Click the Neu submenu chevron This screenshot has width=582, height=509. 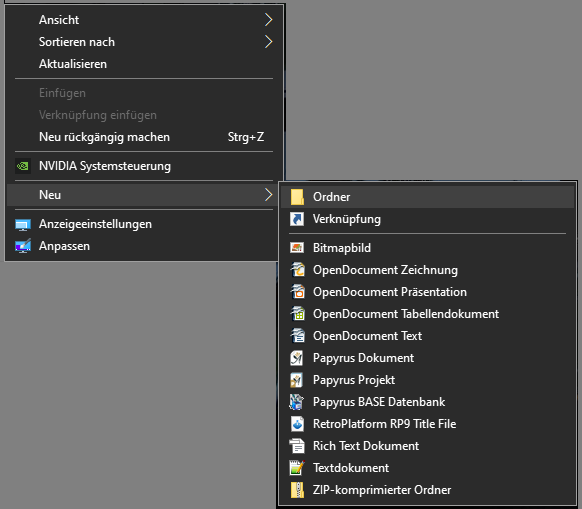[x=268, y=195]
